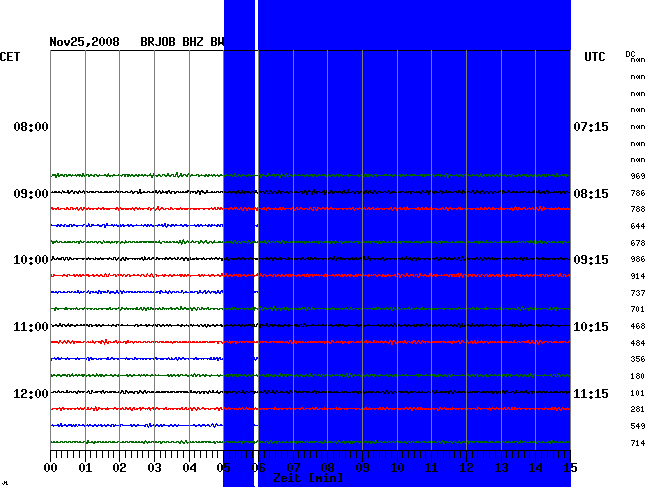Click the UTC time label "11:15"

click(x=591, y=393)
